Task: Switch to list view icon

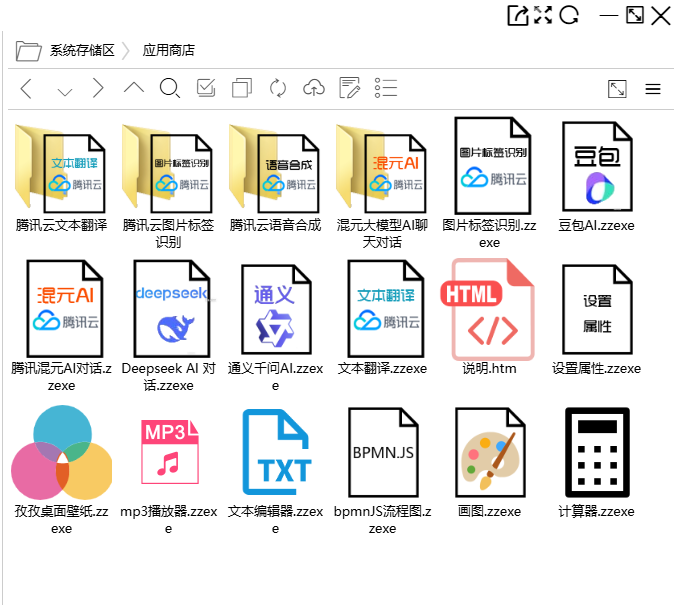Action: pyautogui.click(x=387, y=89)
